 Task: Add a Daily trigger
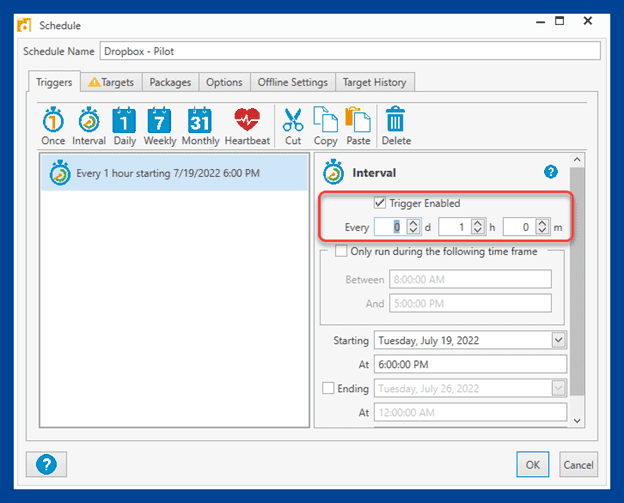[x=125, y=126]
